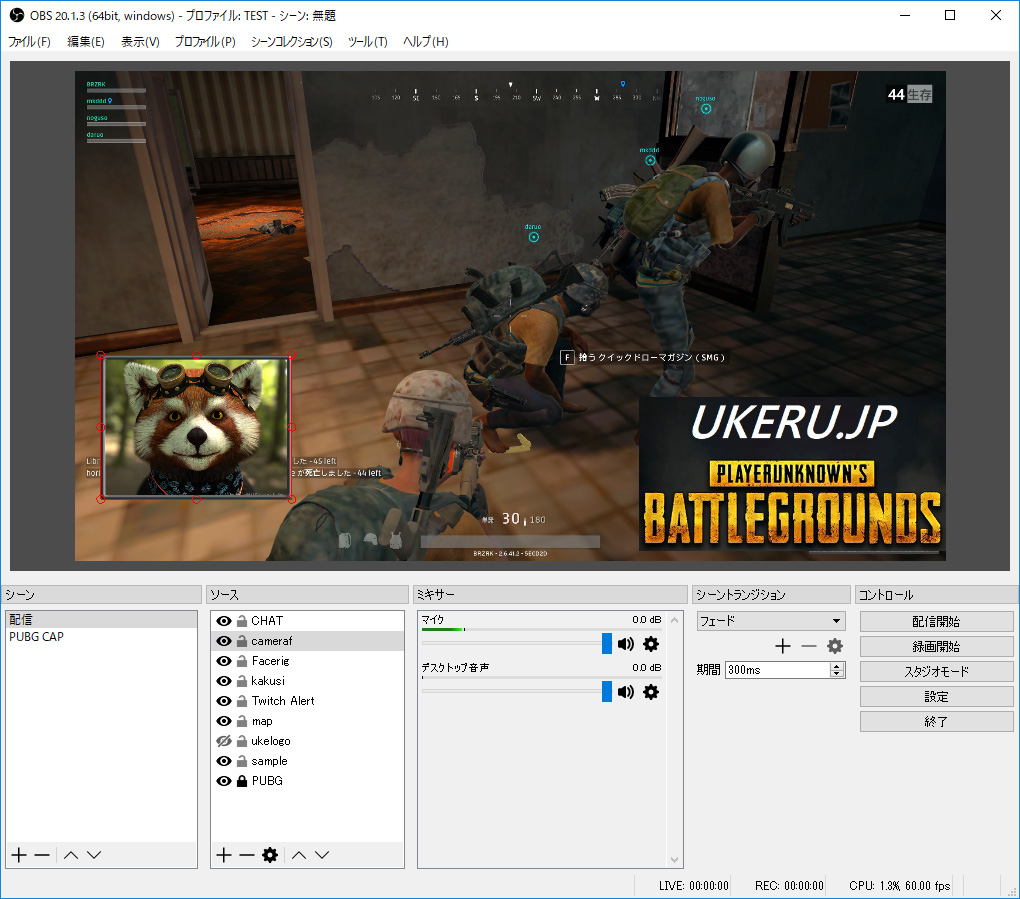Open the フェード transition dropdown
Screen dimensions: 1020x899
[x=771, y=621]
